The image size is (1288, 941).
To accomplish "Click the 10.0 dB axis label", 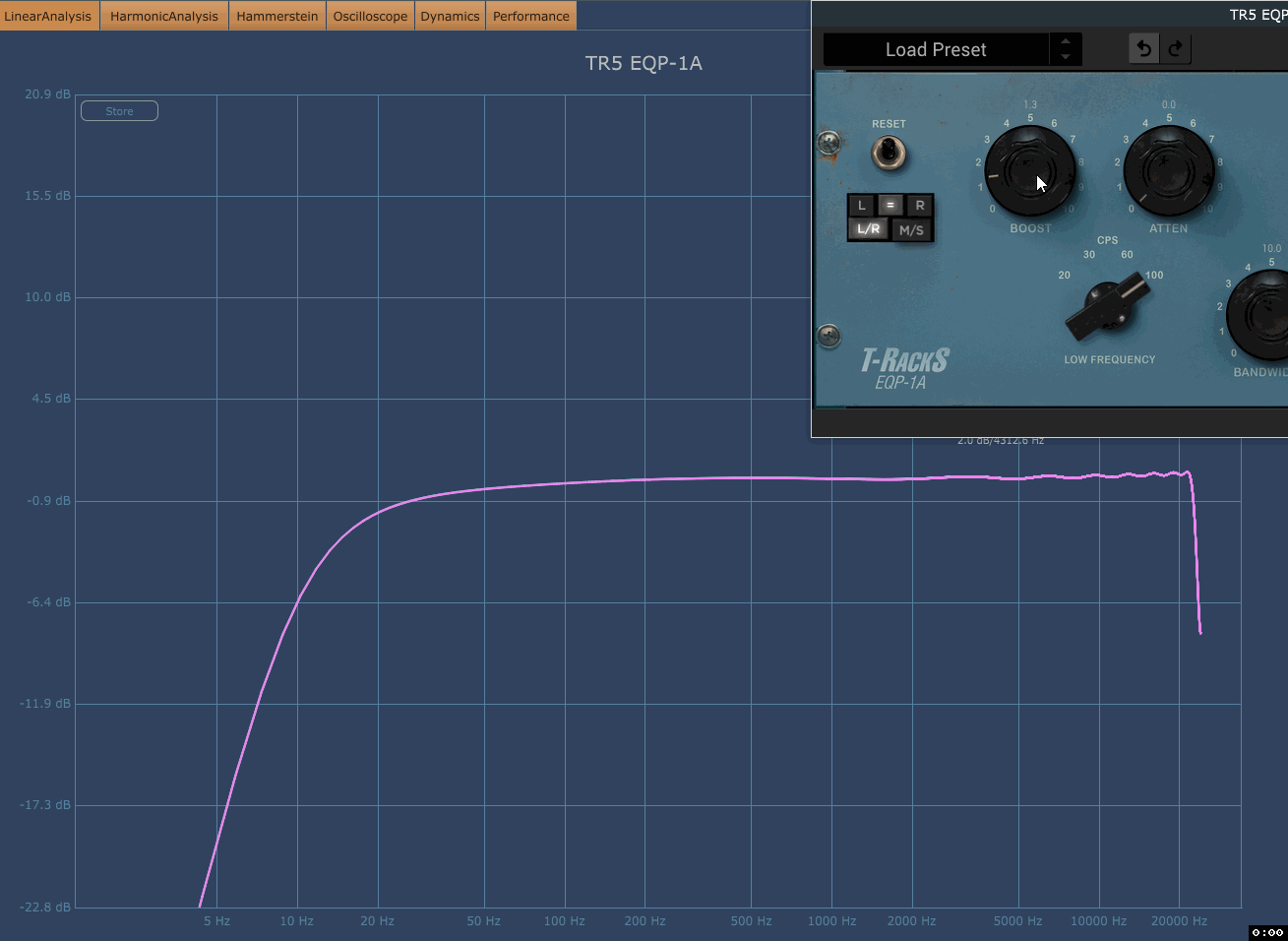I will (47, 297).
